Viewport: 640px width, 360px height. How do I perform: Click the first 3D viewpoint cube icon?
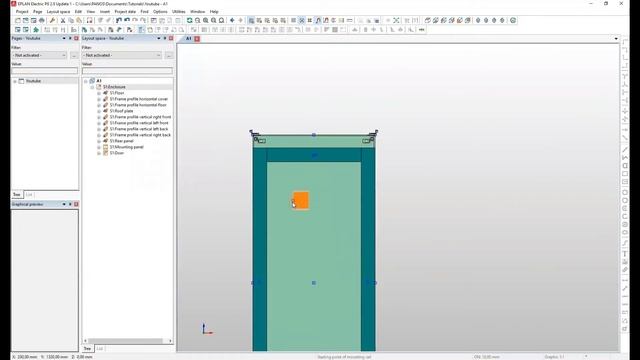pos(428,20)
